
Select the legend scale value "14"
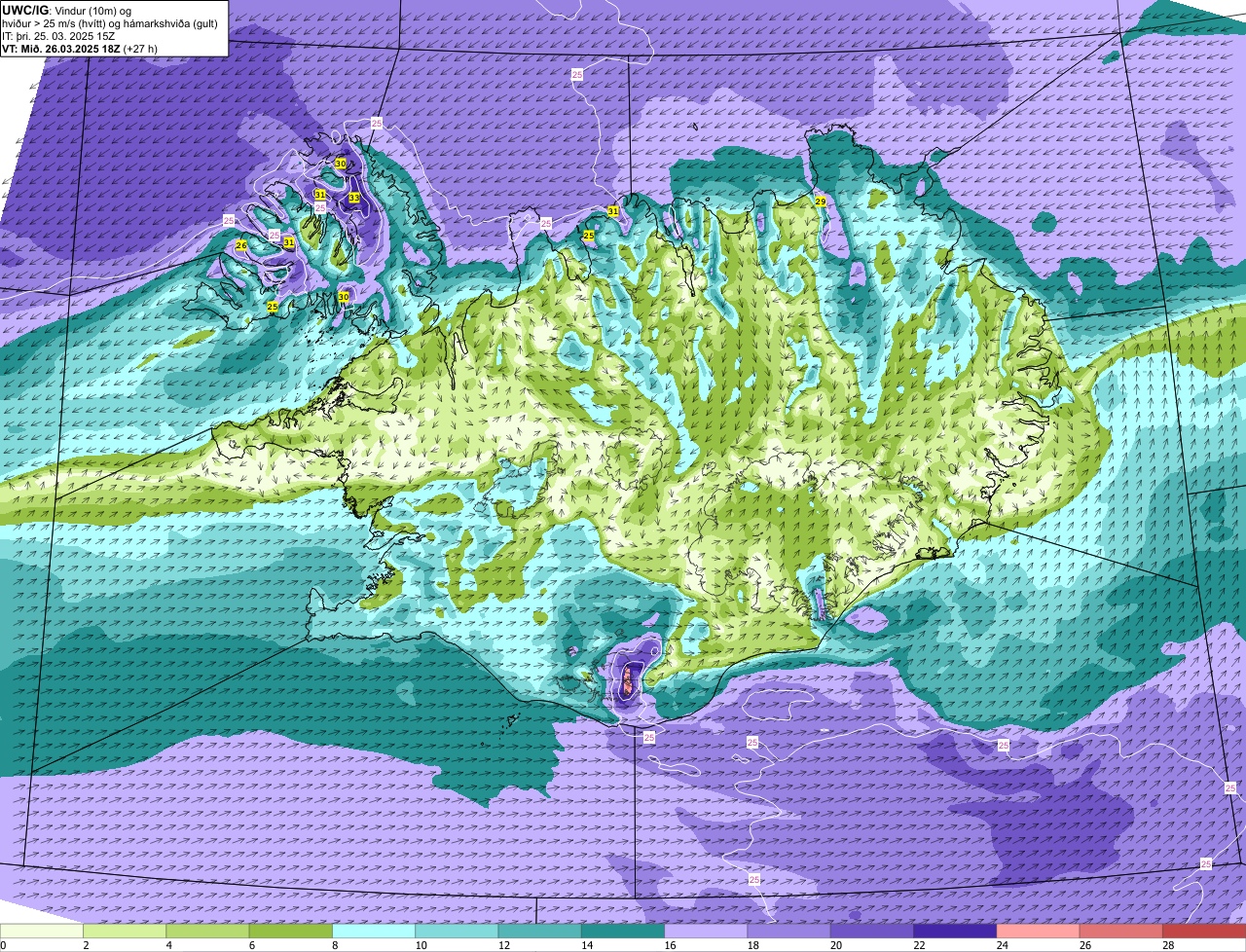click(587, 945)
